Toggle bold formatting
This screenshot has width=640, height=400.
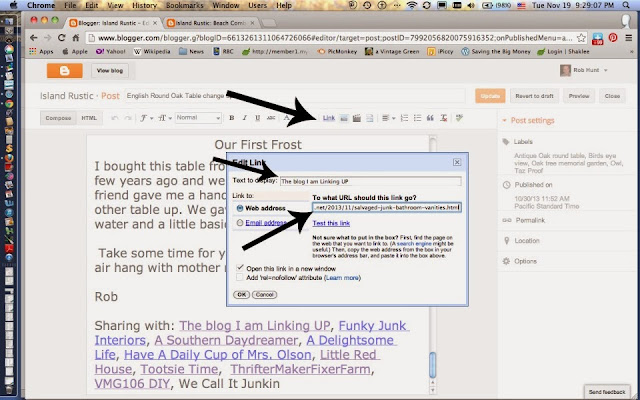pyautogui.click(x=231, y=118)
